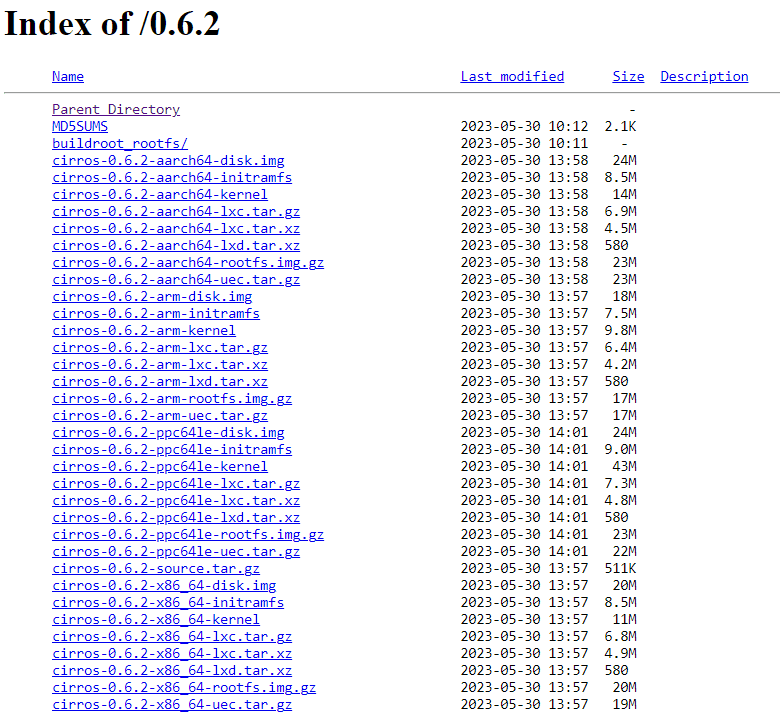Download cirros-0.6.2-x86_64-disk.img
The image size is (780, 718).
[x=164, y=585]
